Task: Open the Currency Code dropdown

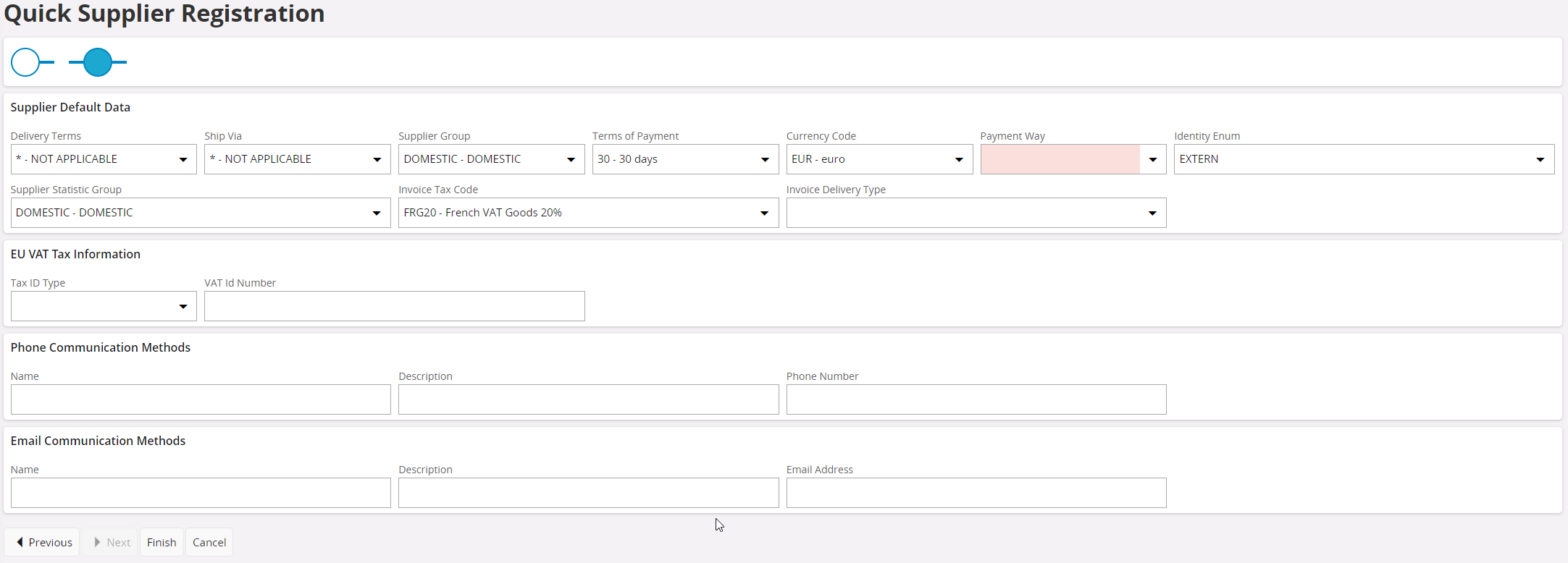Action: (x=879, y=159)
